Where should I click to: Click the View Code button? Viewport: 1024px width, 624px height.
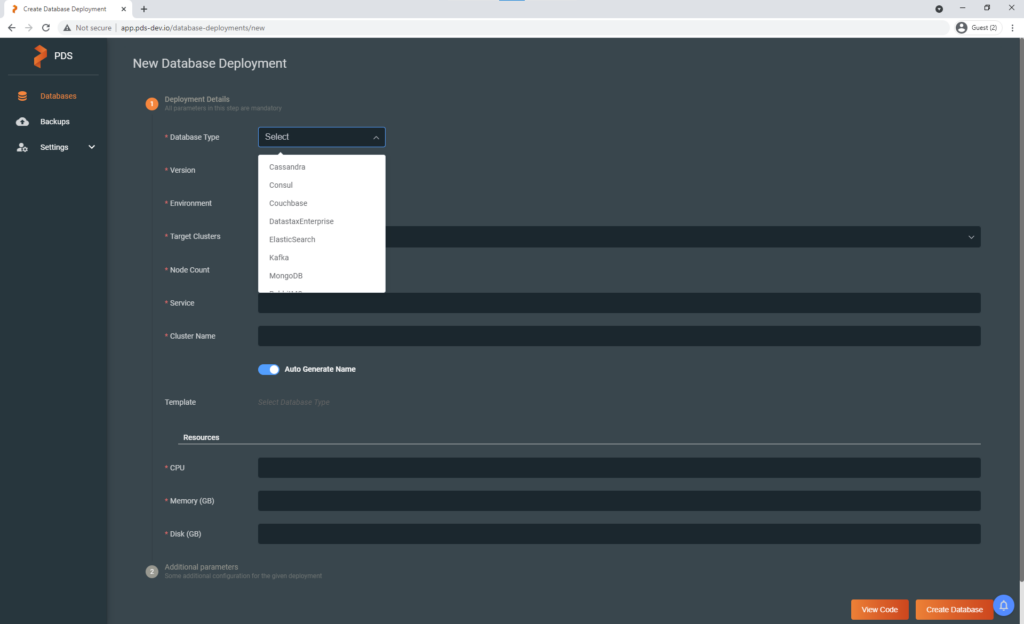879,610
